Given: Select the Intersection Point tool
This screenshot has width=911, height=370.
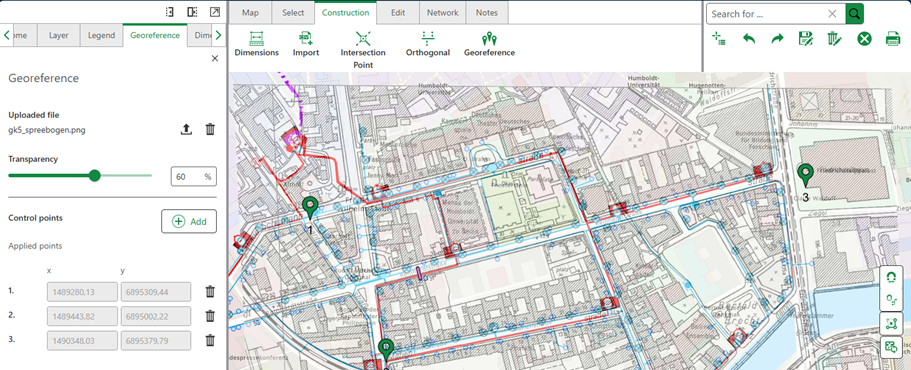Looking at the screenshot, I should pos(363,50).
